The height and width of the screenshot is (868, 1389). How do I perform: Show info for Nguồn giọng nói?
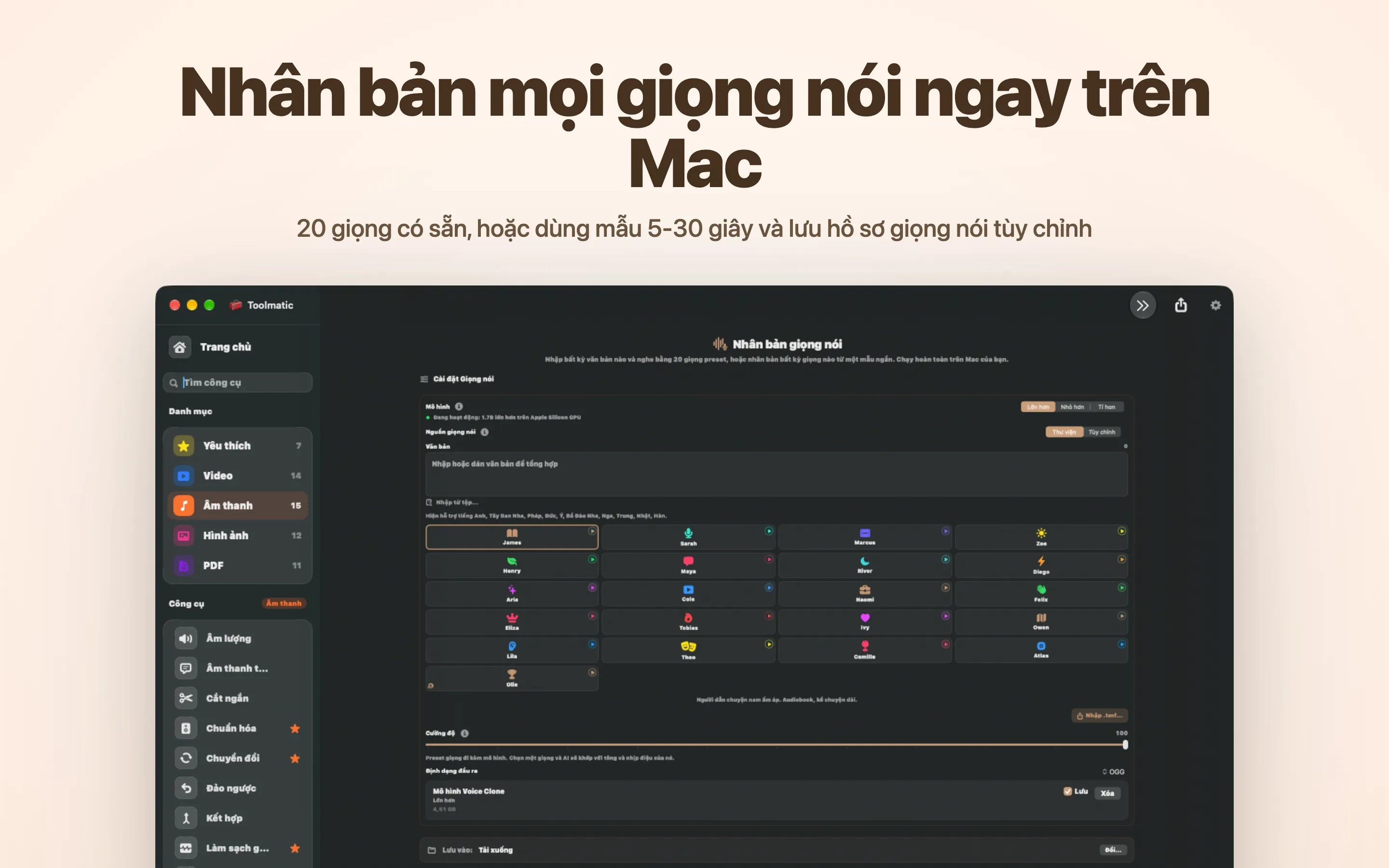click(x=484, y=432)
